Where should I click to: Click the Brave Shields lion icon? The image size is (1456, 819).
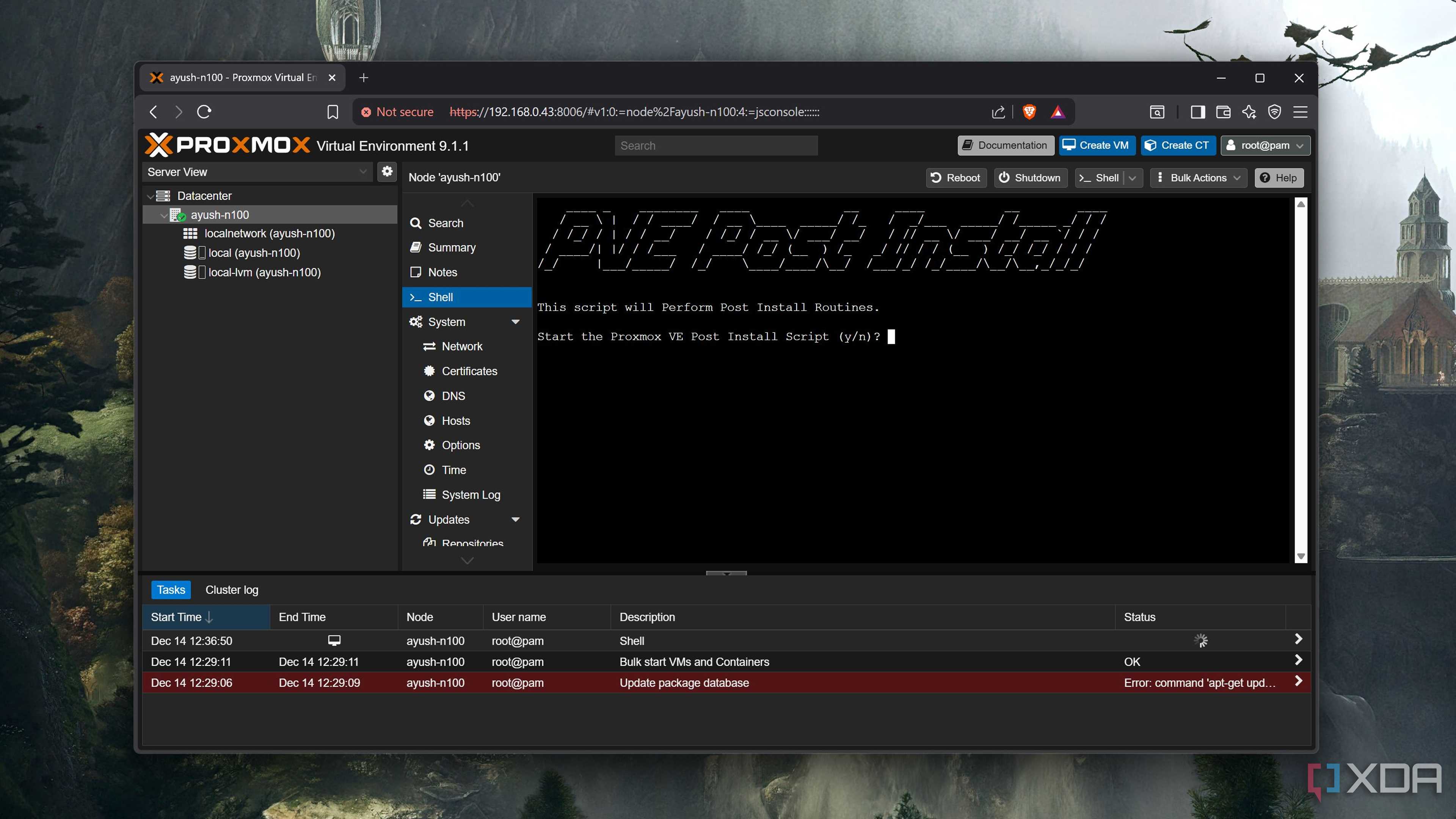coord(1029,112)
